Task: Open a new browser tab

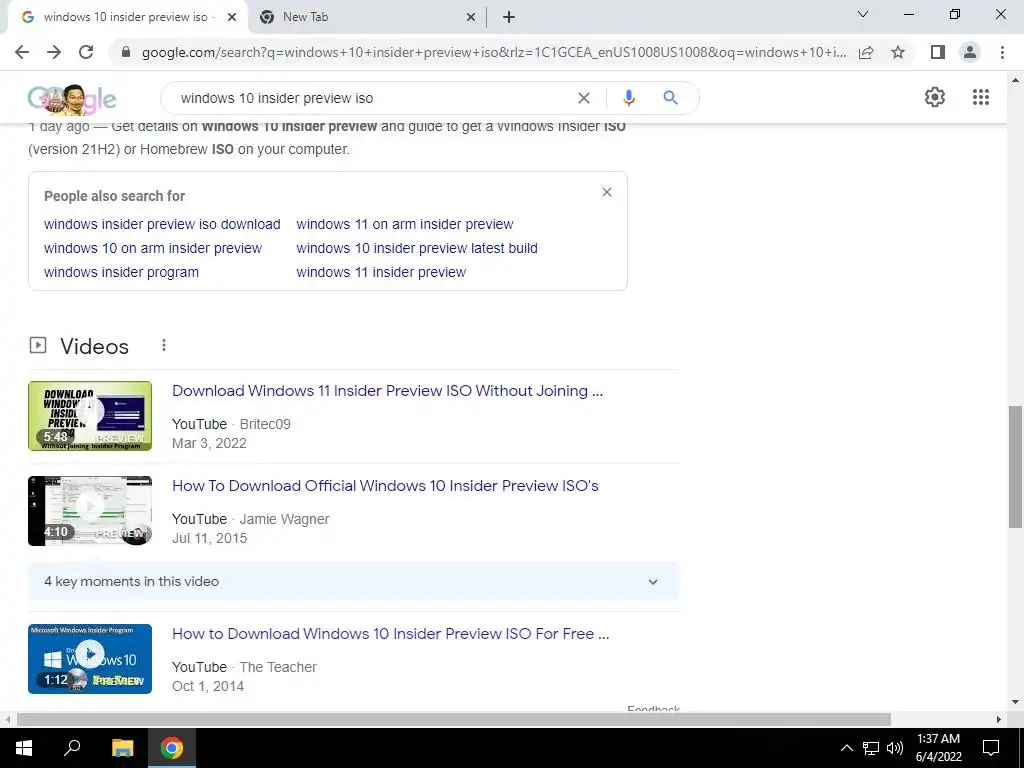Action: coord(509,17)
